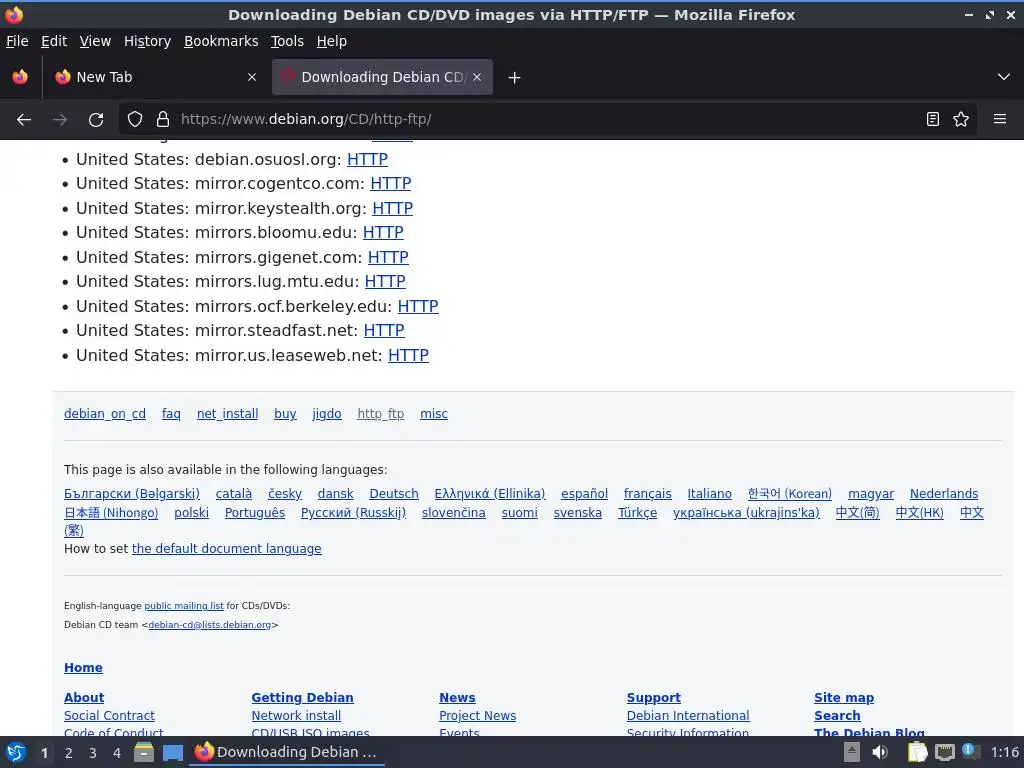
Task: Open the network status tray icon
Action: click(944, 752)
